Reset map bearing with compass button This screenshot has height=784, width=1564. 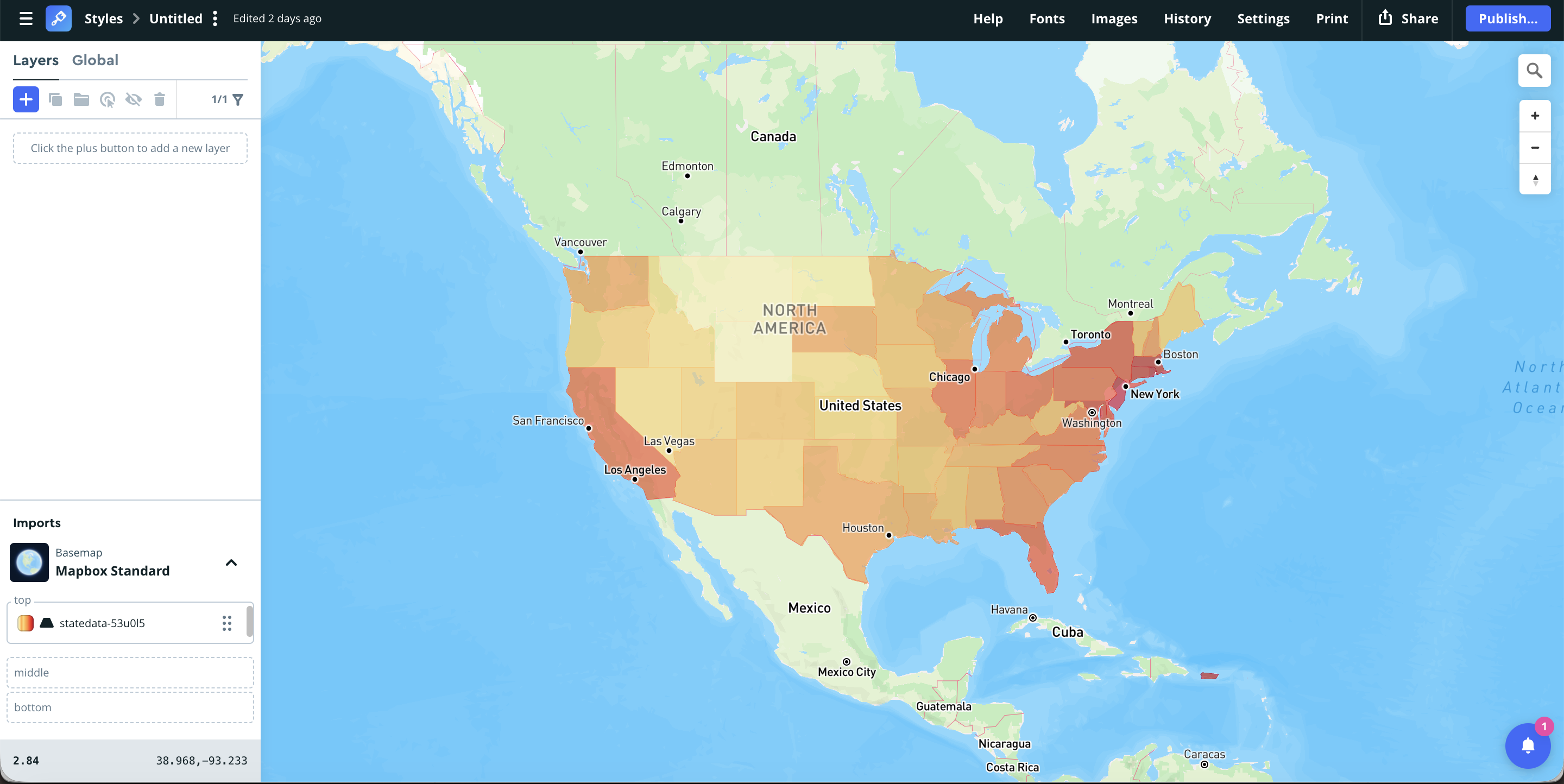(1534, 180)
